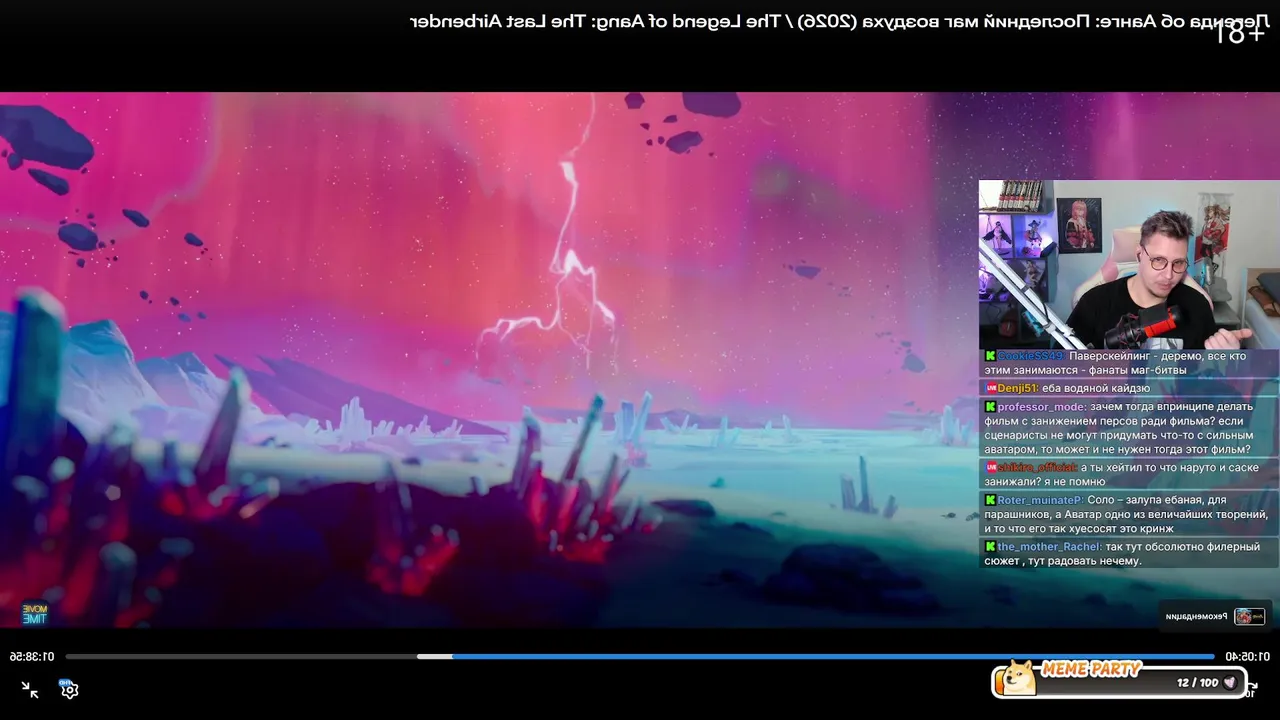1280x720 pixels.
Task: Click the green Kick badge beside Roter_muinateP
Action: [990, 500]
